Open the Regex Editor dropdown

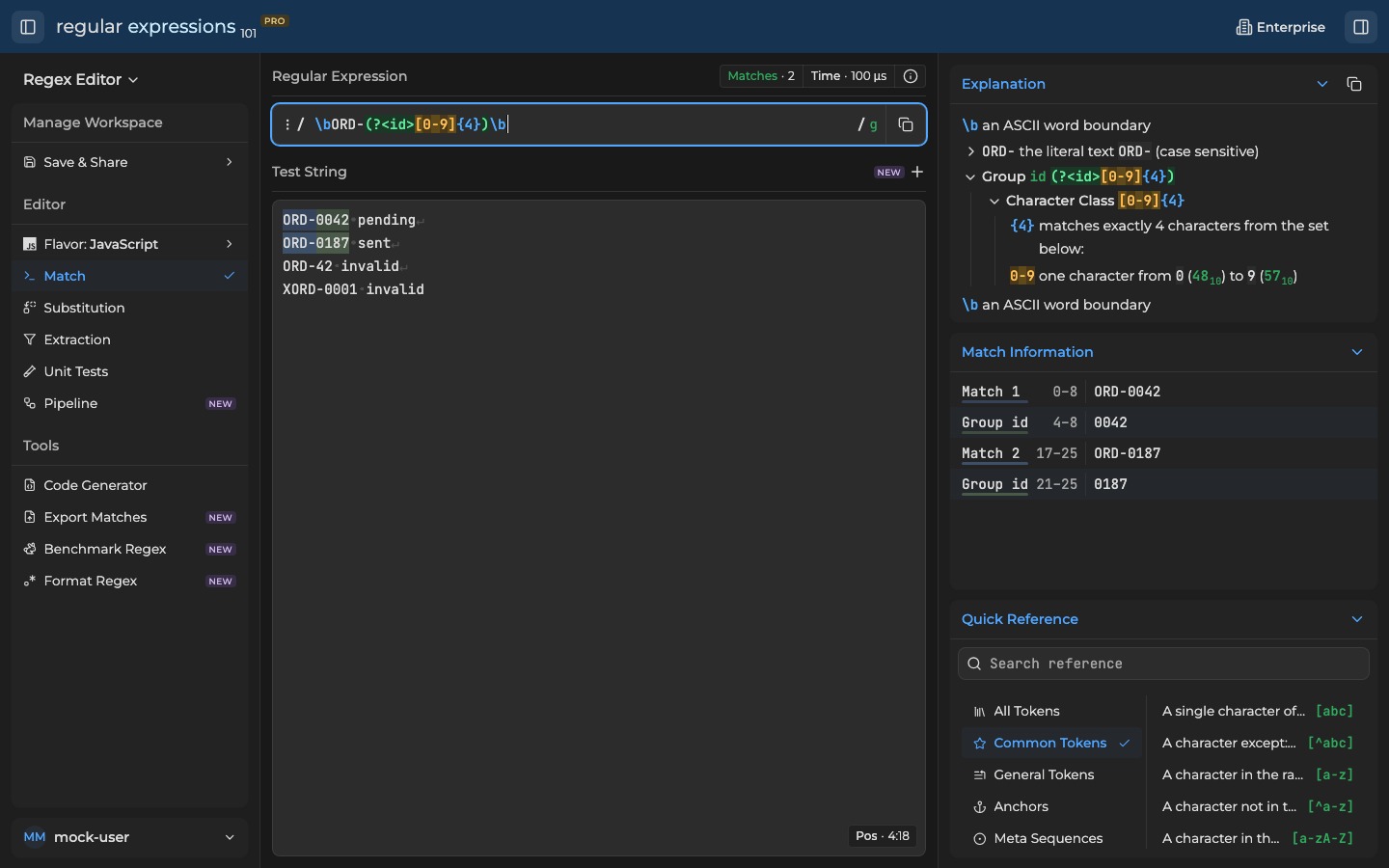(x=81, y=79)
